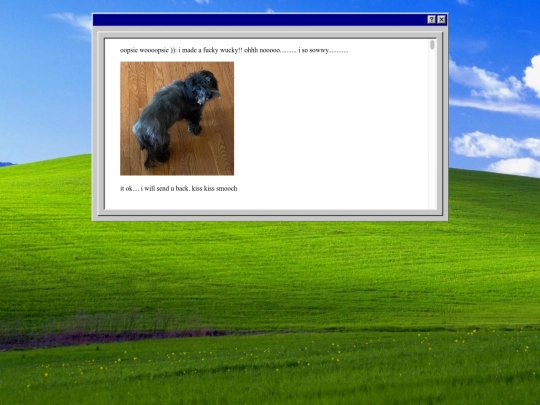Viewport: 540px width, 405px height.
Task: Click the black dog photo
Action: tap(177, 118)
